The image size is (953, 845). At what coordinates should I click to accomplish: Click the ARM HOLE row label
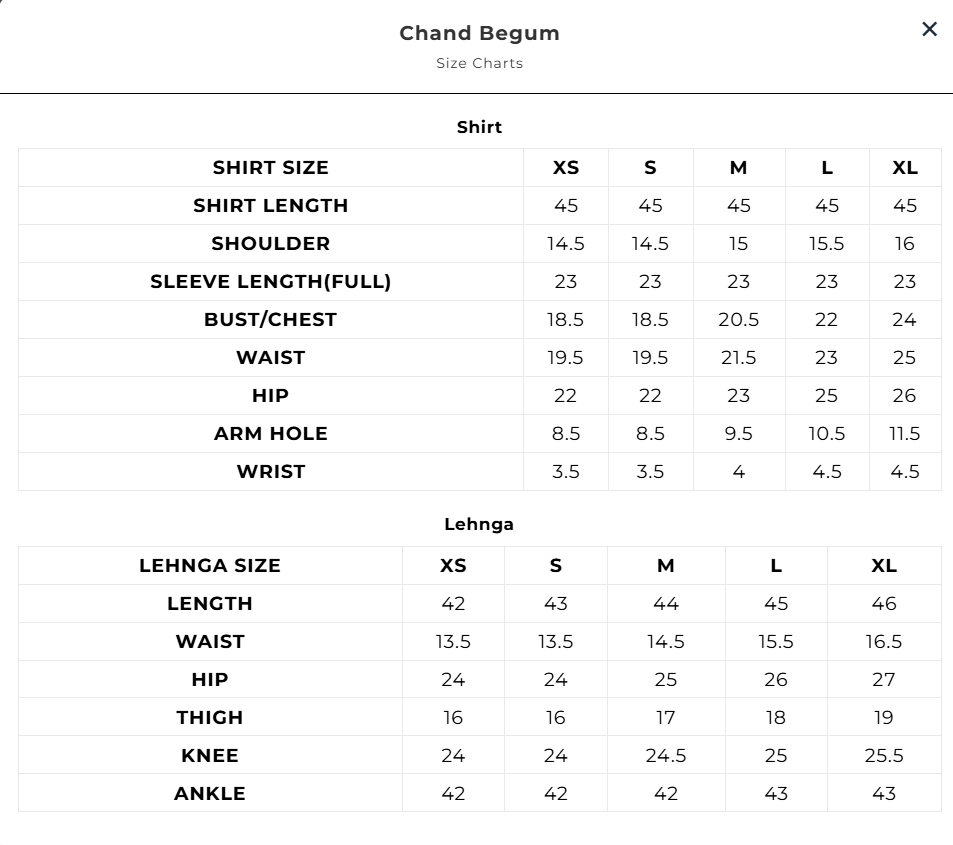270,434
